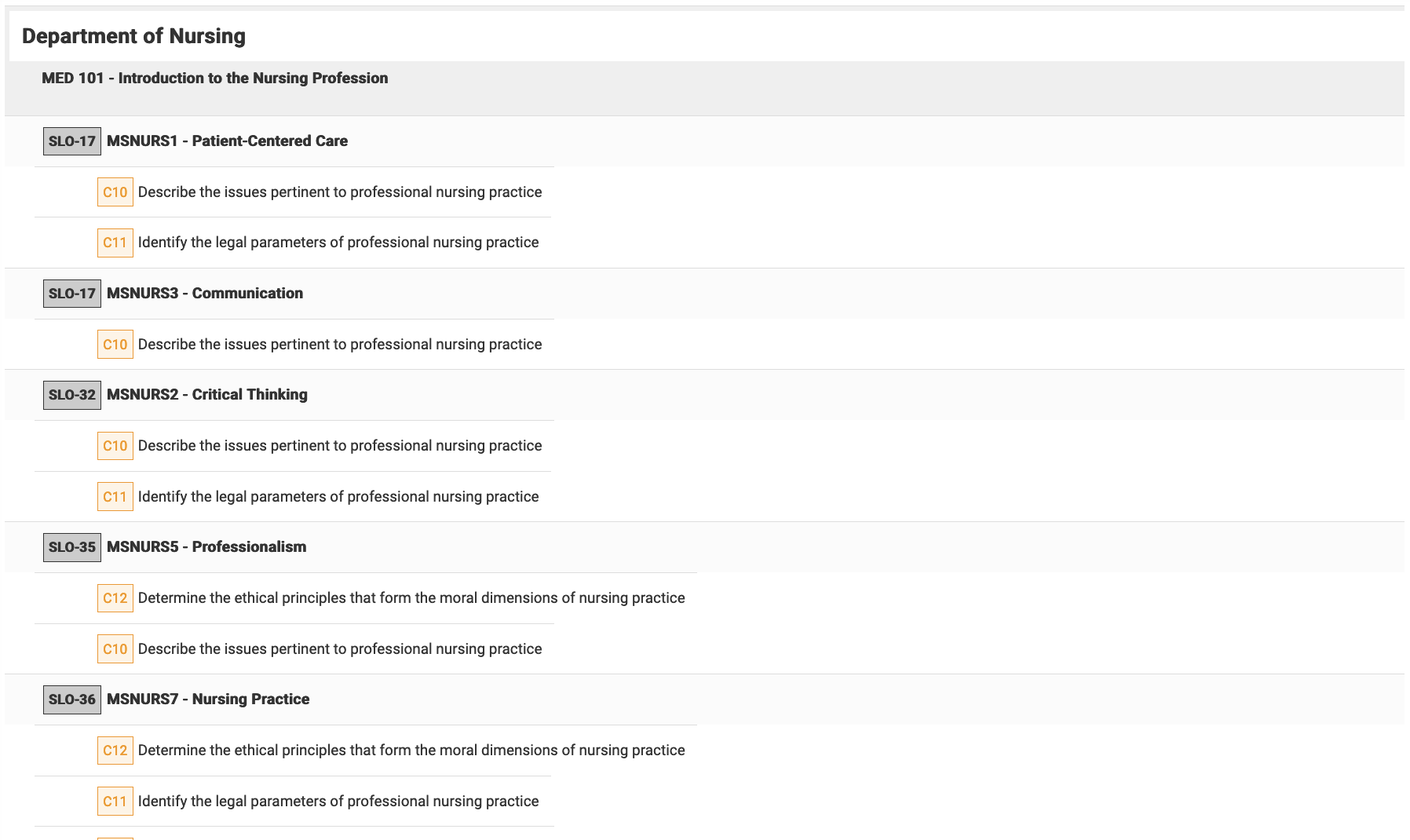
Task: Open the MSNURS2 - Critical Thinking outcome
Action: tap(206, 395)
